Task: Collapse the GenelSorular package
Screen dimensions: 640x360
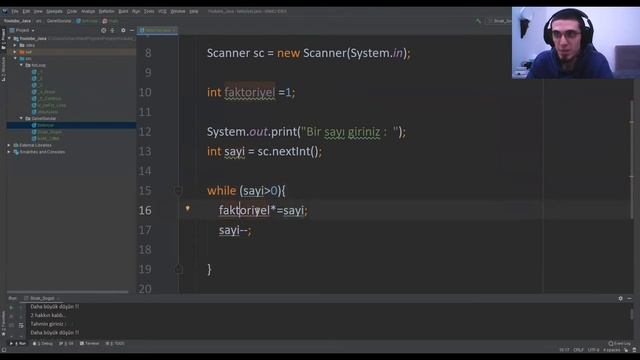Action: pyautogui.click(x=21, y=118)
